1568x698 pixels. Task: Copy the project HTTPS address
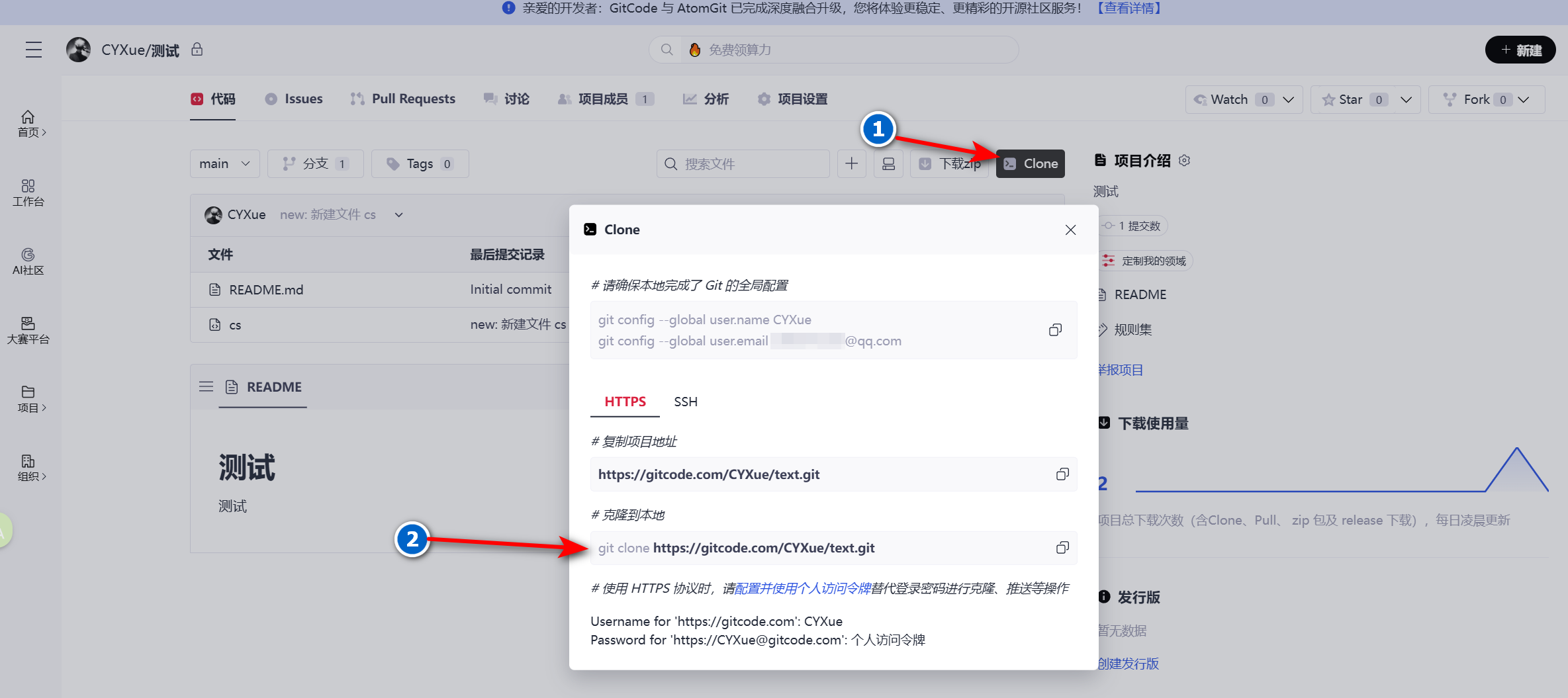[x=1063, y=474]
